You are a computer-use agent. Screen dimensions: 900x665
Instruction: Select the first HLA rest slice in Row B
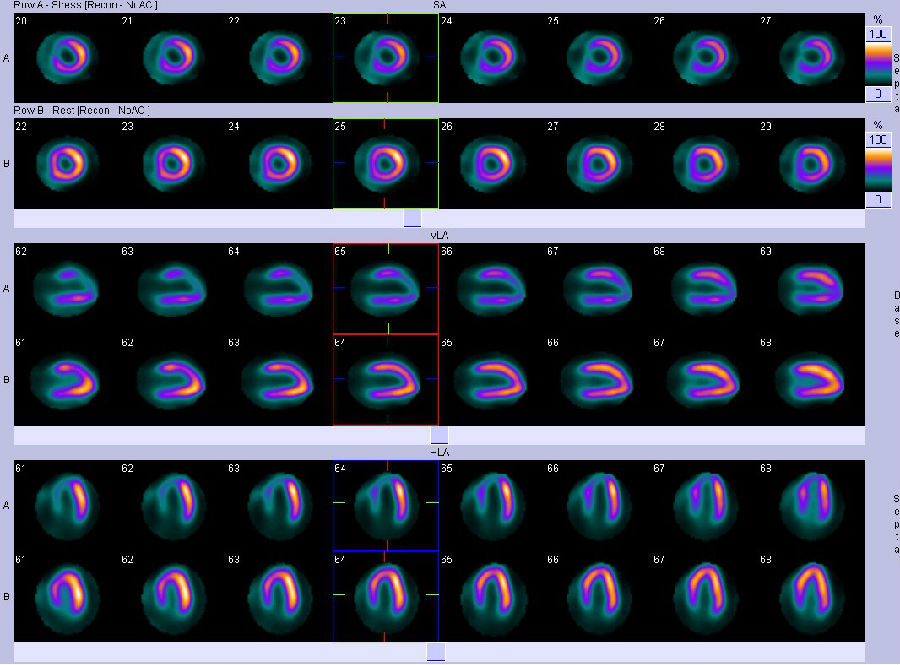[x=65, y=596]
